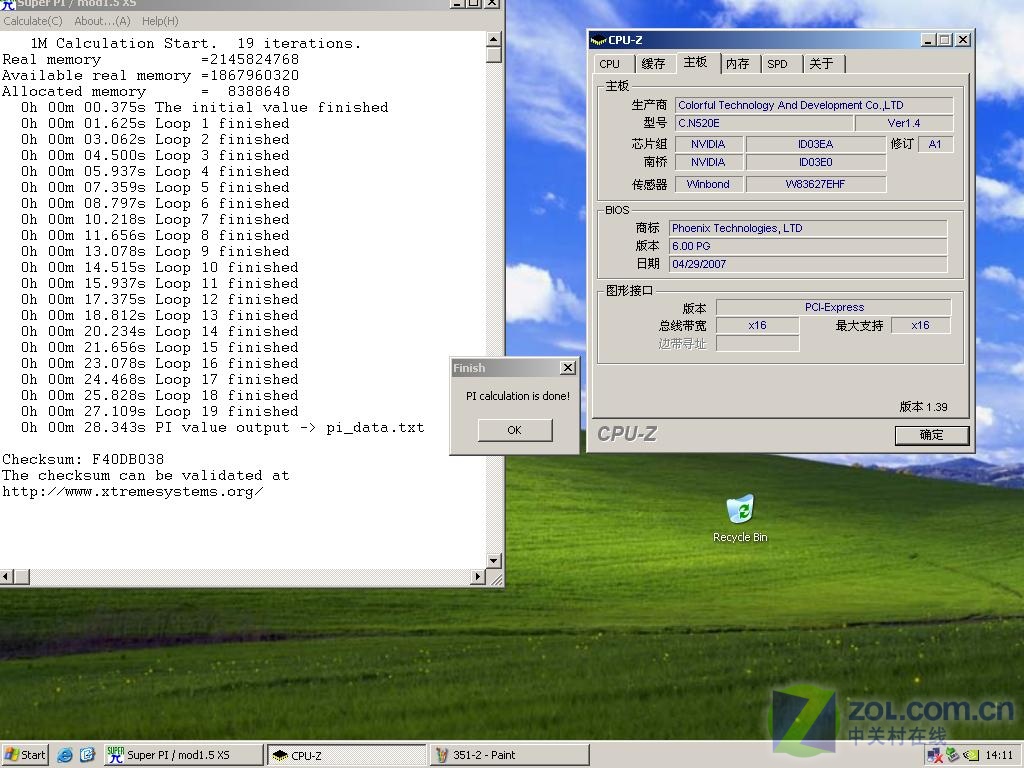Screen dimensions: 1024x768
Task: Click the model field C.N520E
Action: [x=764, y=123]
